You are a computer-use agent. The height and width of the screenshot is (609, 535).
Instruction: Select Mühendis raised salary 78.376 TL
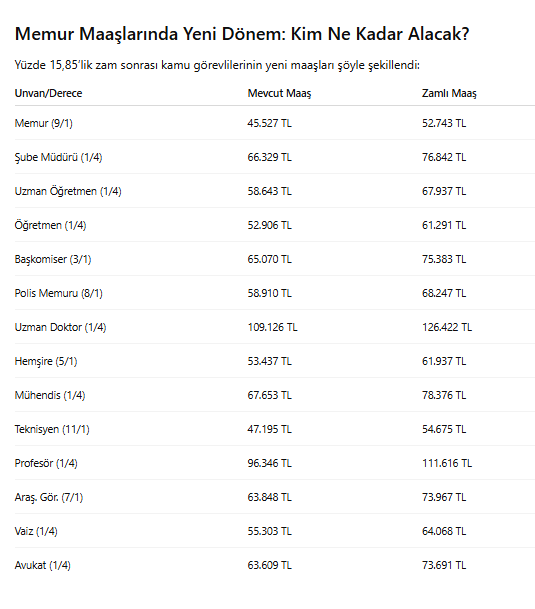pos(444,395)
